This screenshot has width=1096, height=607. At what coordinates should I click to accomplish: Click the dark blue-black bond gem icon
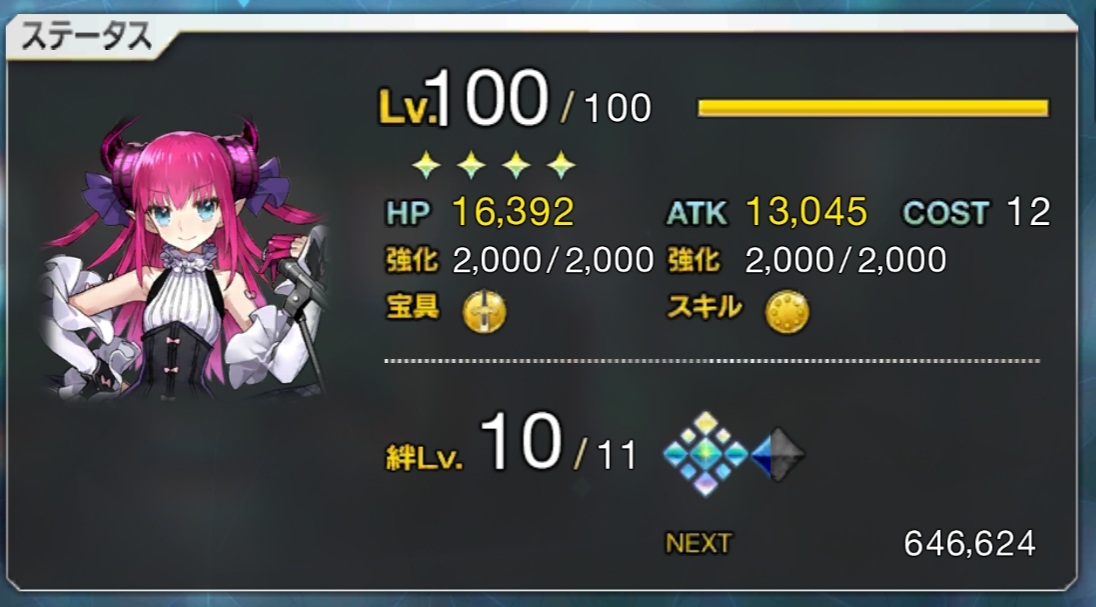tap(777, 455)
